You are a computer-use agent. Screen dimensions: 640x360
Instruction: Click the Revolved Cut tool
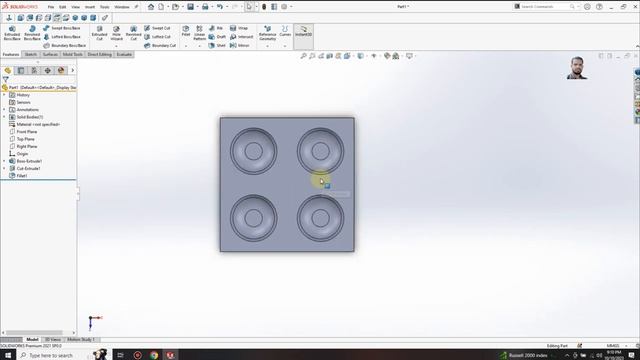click(x=133, y=33)
